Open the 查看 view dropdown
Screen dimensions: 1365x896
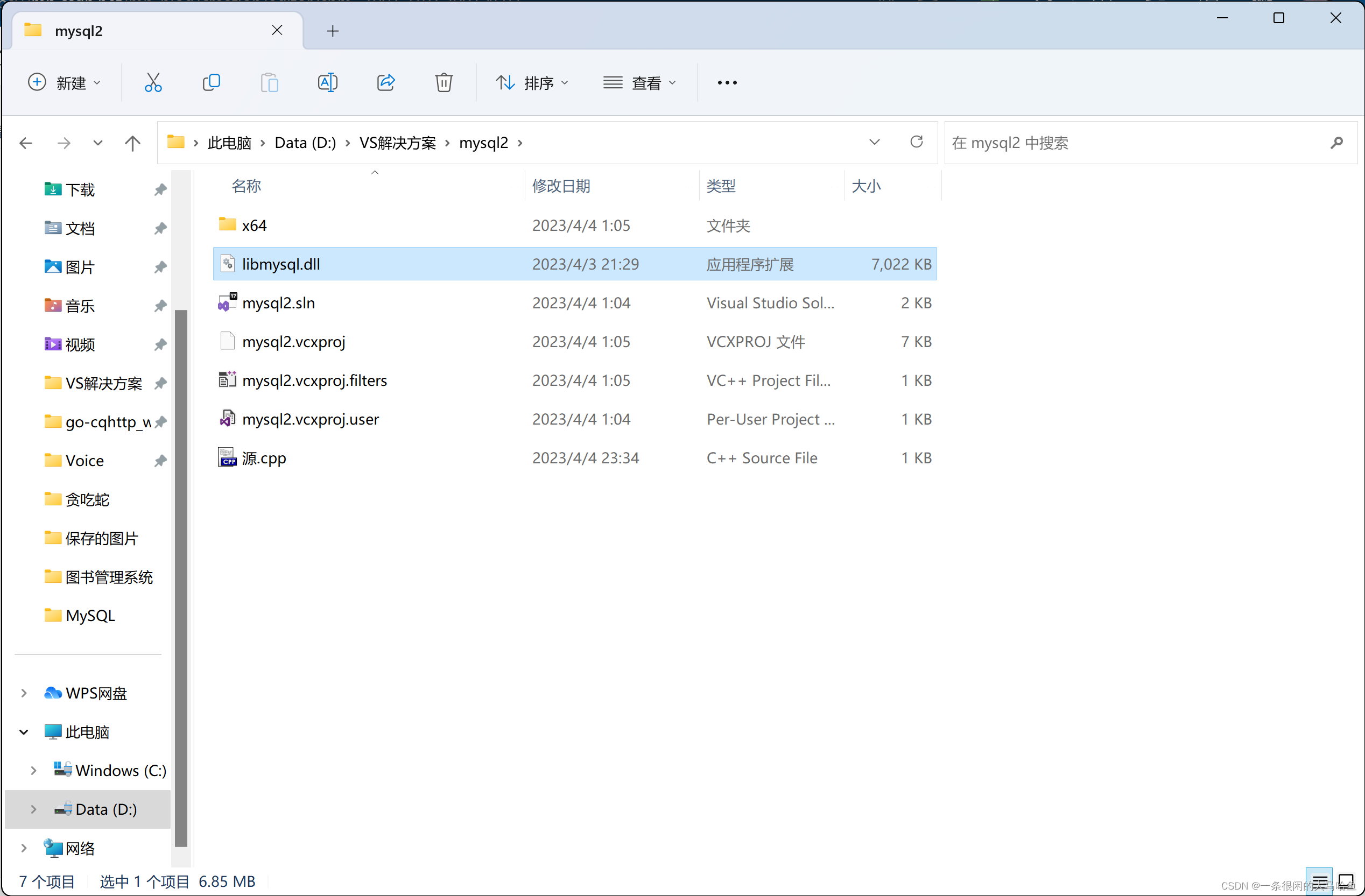[639, 83]
